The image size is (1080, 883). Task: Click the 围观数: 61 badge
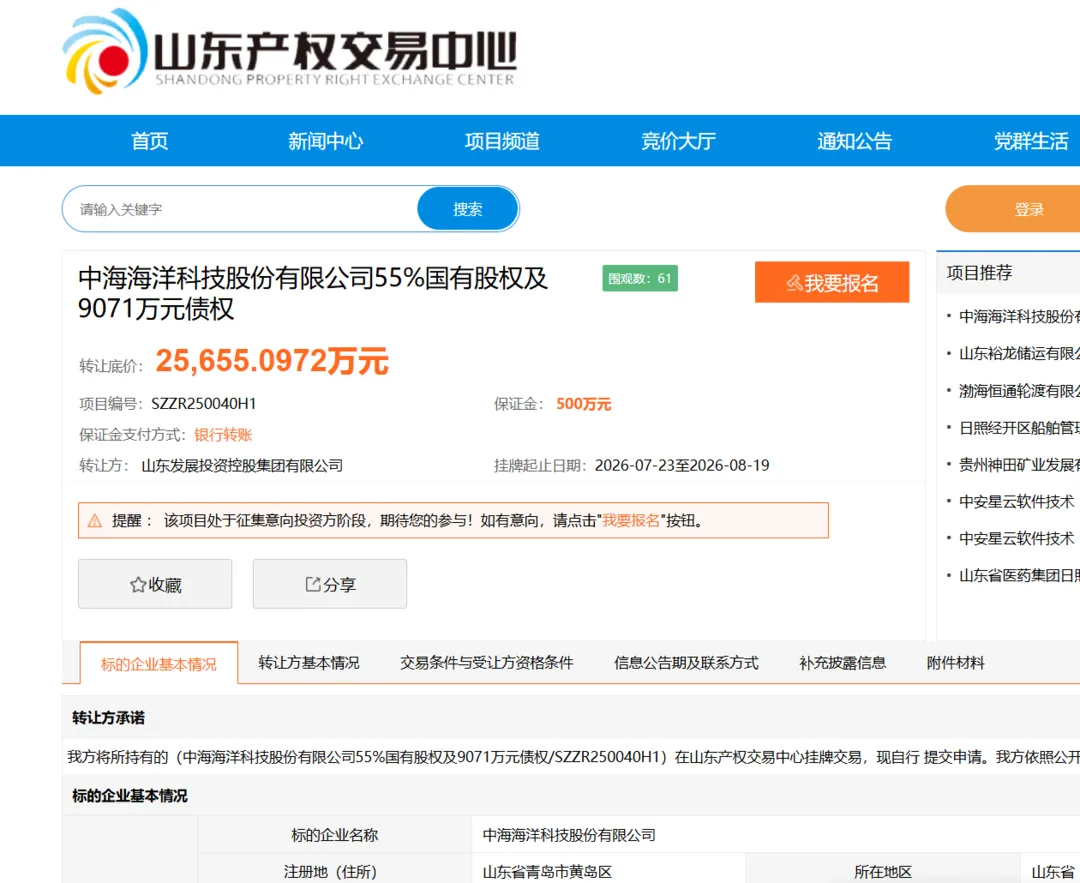[x=640, y=278]
